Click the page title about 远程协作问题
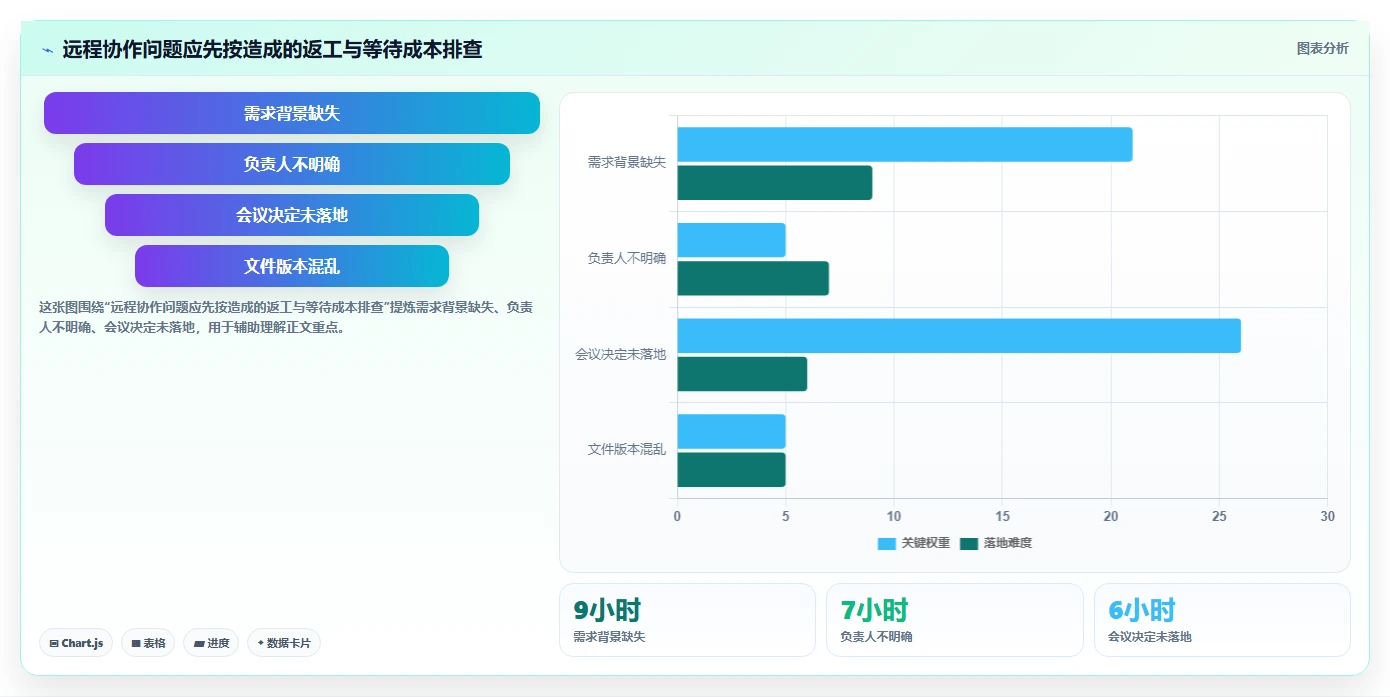This screenshot has height=697, width=1390. 272,49
